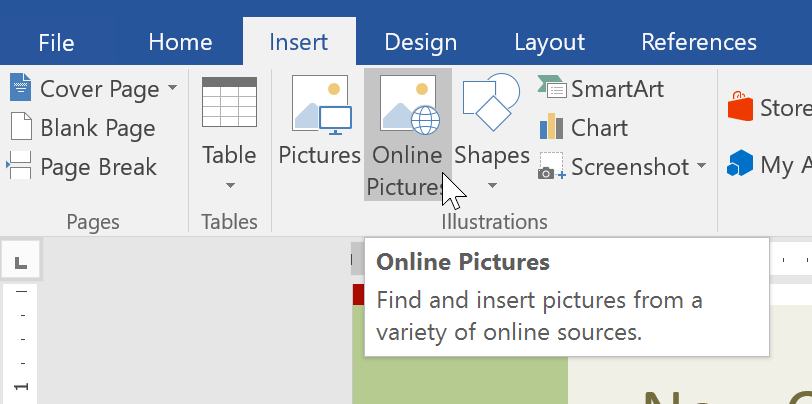Switch to the Home tab
The image size is (812, 404).
click(180, 42)
